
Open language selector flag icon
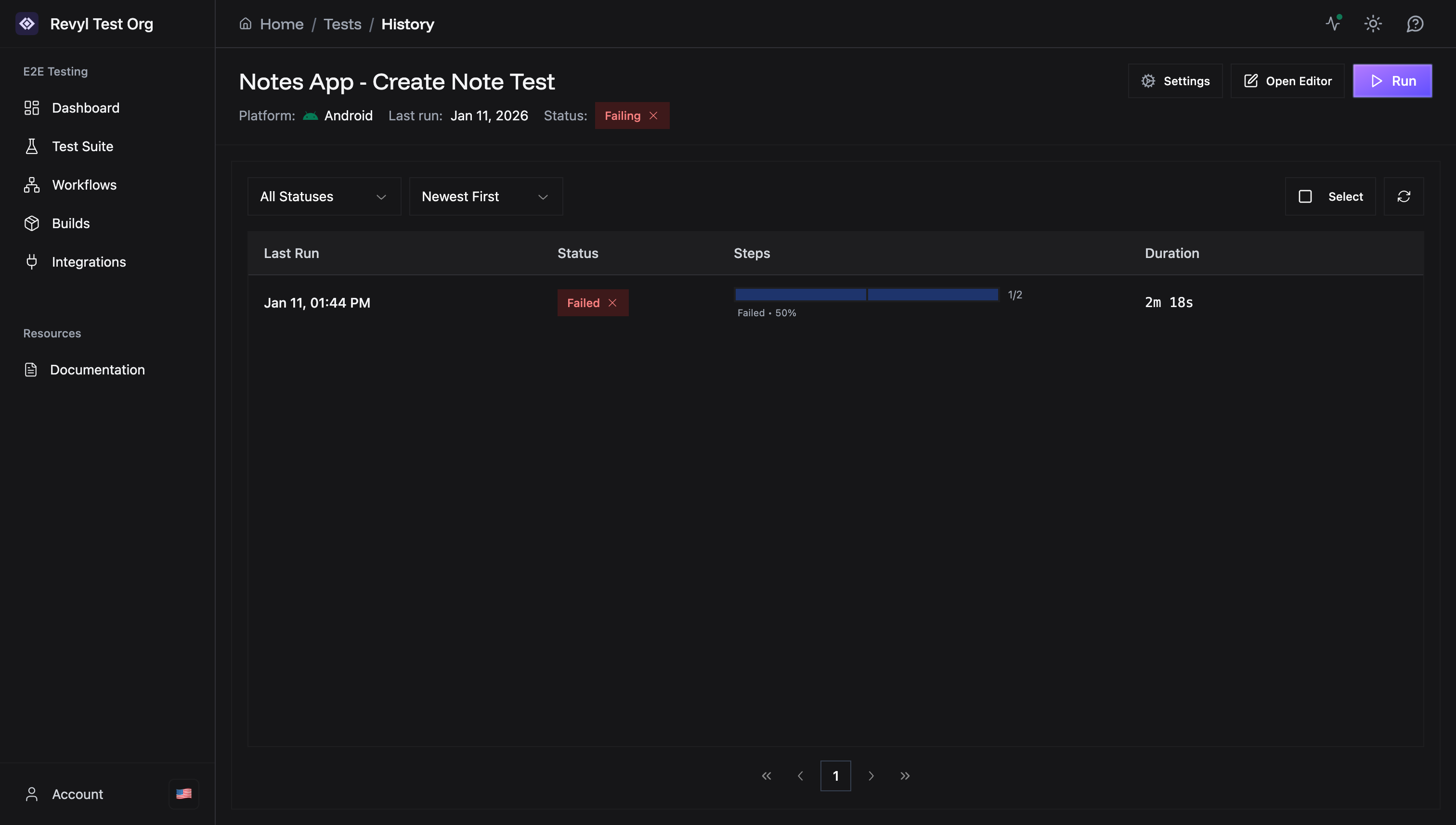183,794
